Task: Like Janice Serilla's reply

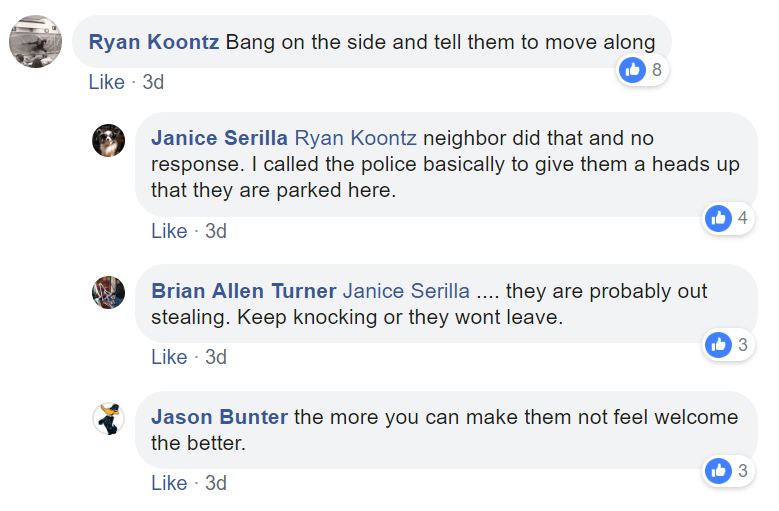Action: point(169,231)
